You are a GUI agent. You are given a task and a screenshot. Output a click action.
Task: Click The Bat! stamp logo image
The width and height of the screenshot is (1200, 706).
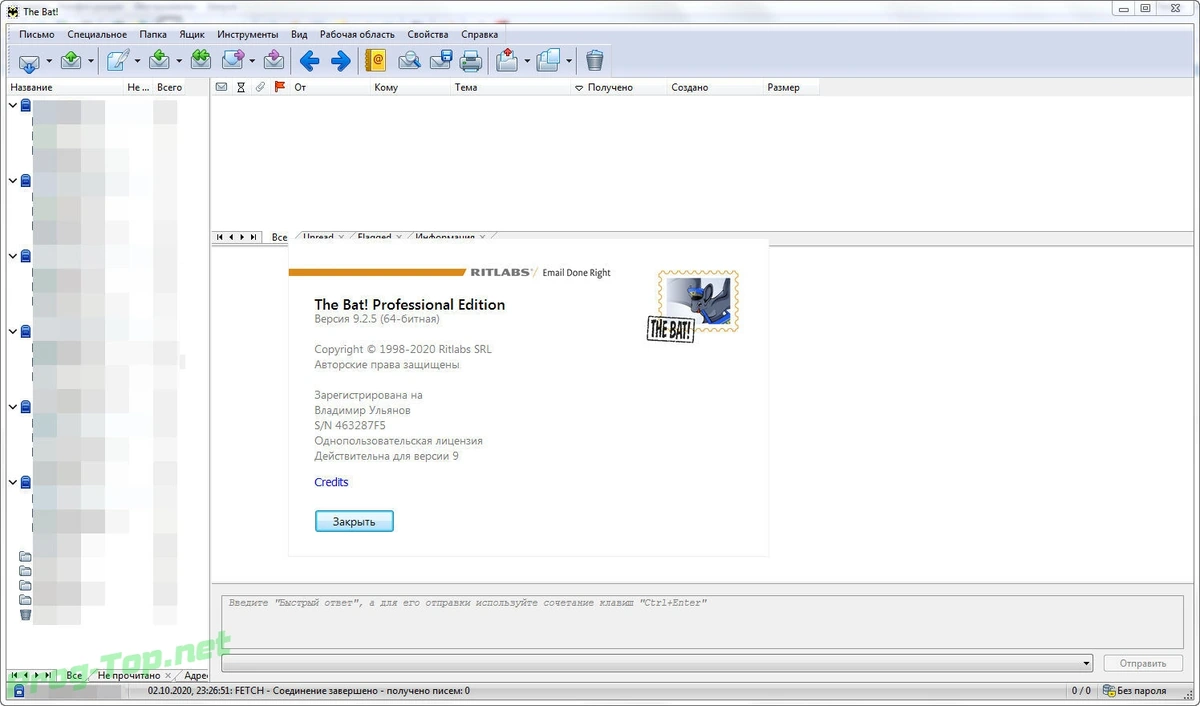point(693,306)
